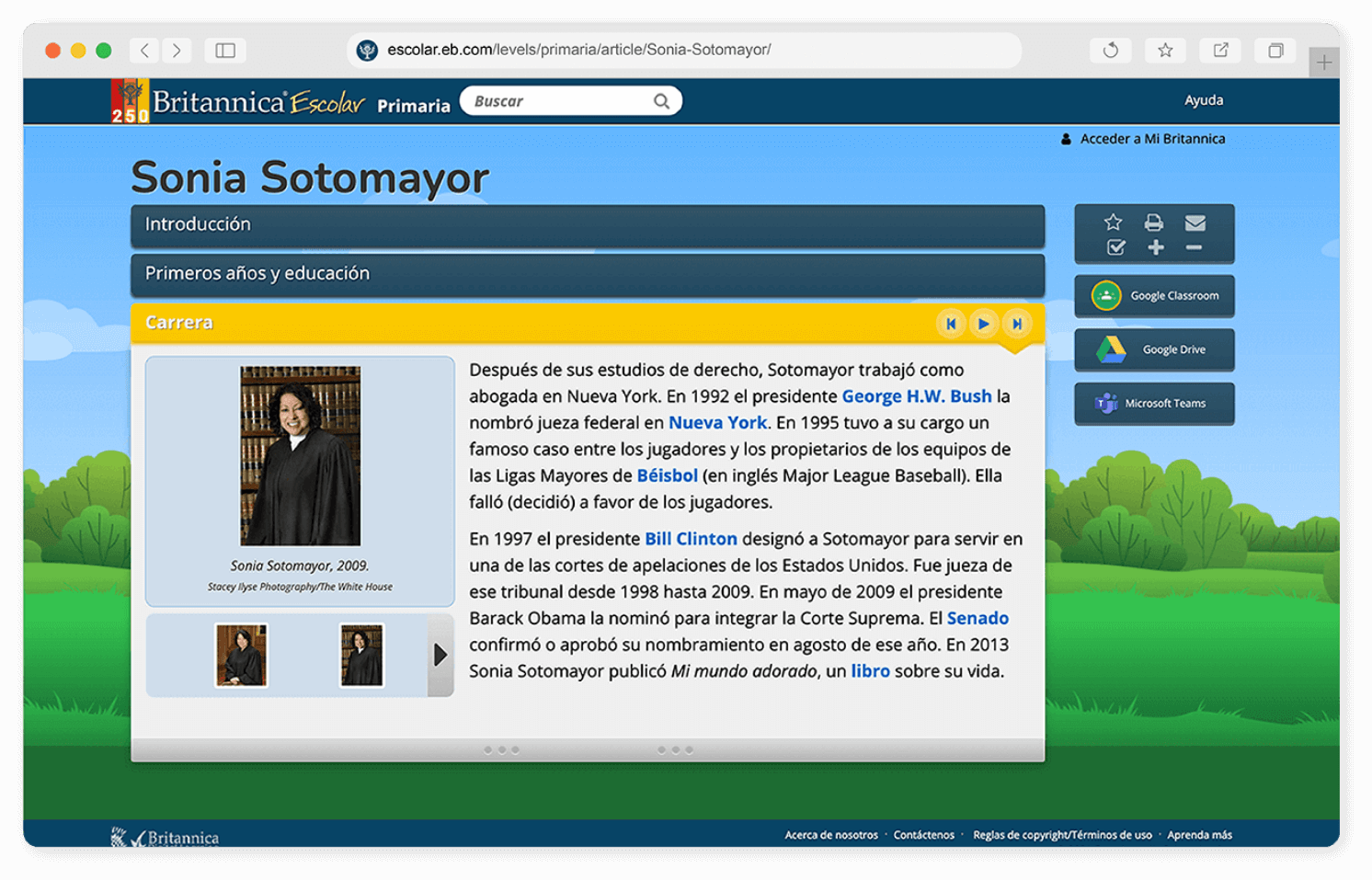Print the article using printer icon
Image resolution: width=1372 pixels, height=880 pixels.
(x=1153, y=223)
